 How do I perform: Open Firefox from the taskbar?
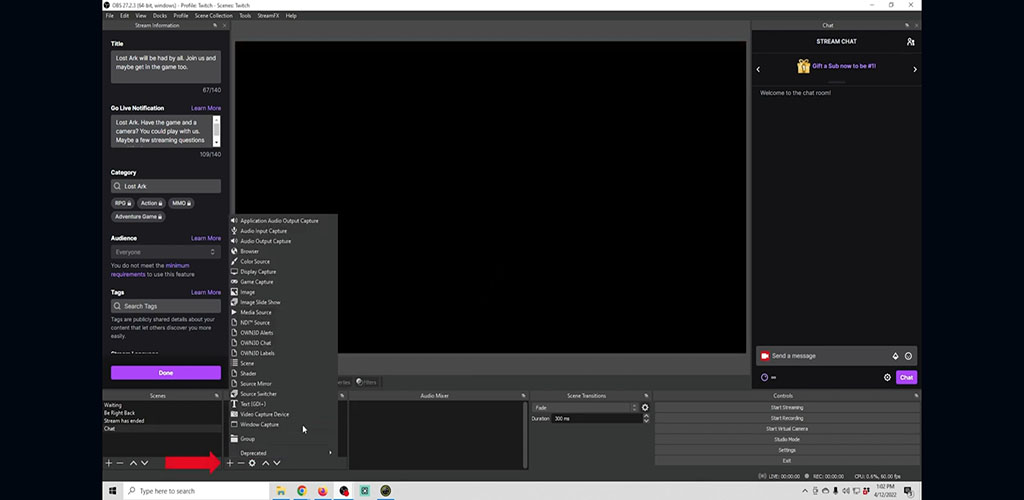[x=323, y=491]
